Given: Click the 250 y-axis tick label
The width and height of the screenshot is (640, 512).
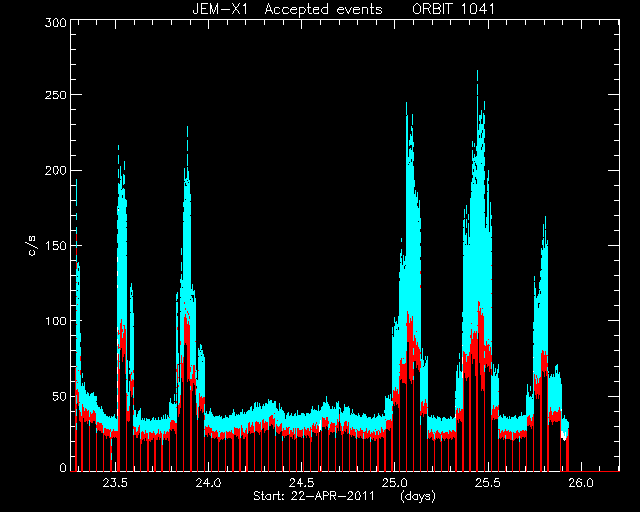Looking at the screenshot, I should pos(56,95).
